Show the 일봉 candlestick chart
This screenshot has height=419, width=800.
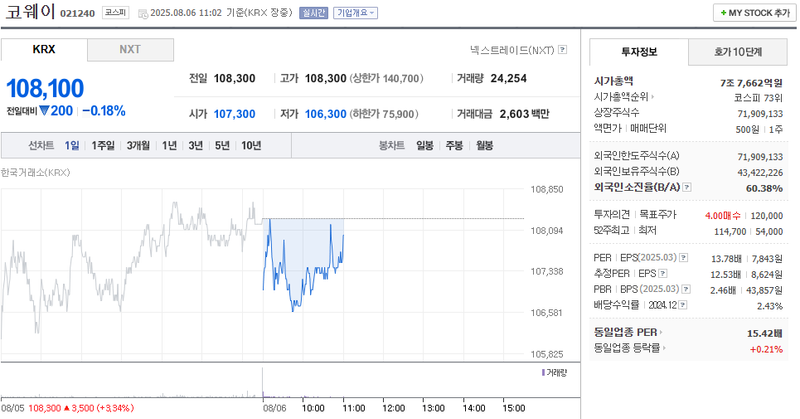(424, 145)
